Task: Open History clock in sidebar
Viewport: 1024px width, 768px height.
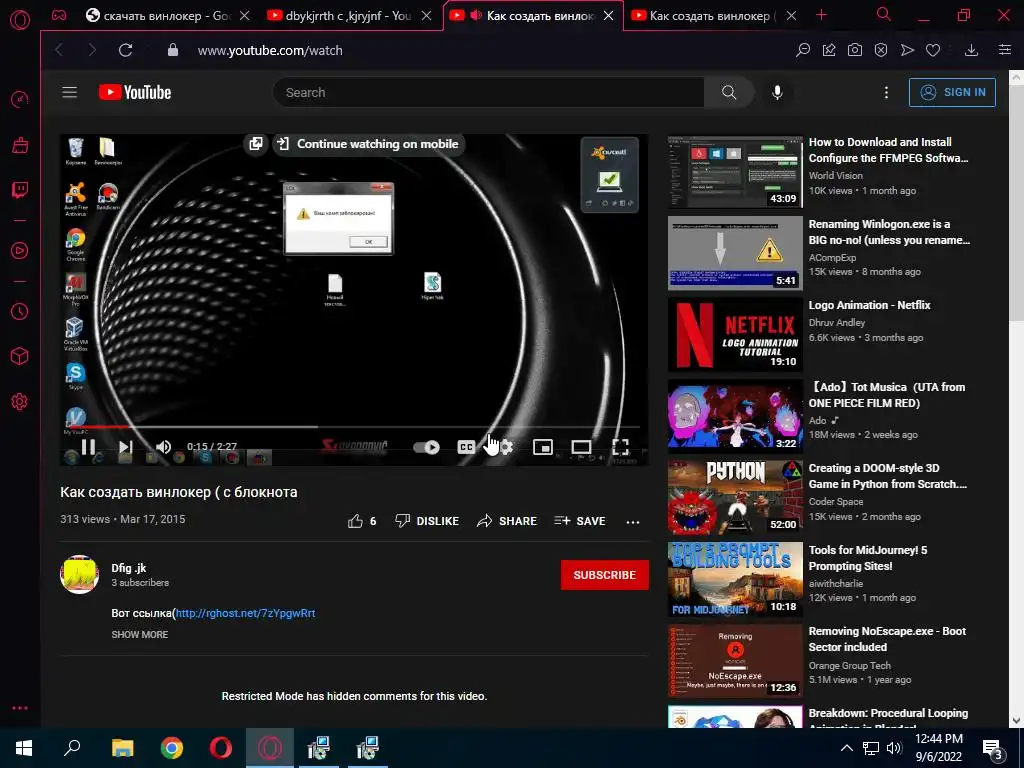Action: (x=20, y=312)
